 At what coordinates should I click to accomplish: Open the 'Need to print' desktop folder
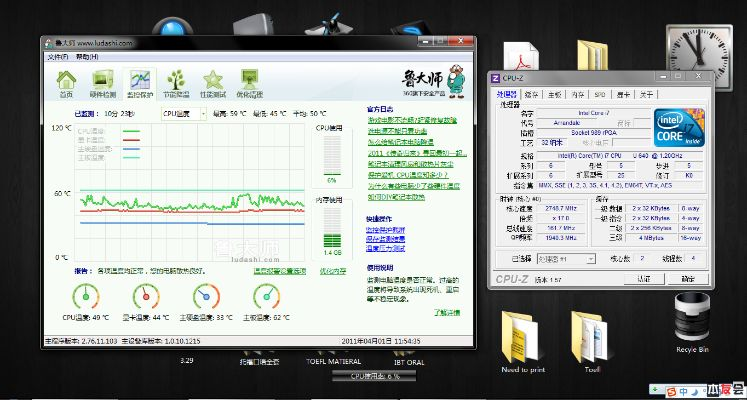(x=523, y=335)
